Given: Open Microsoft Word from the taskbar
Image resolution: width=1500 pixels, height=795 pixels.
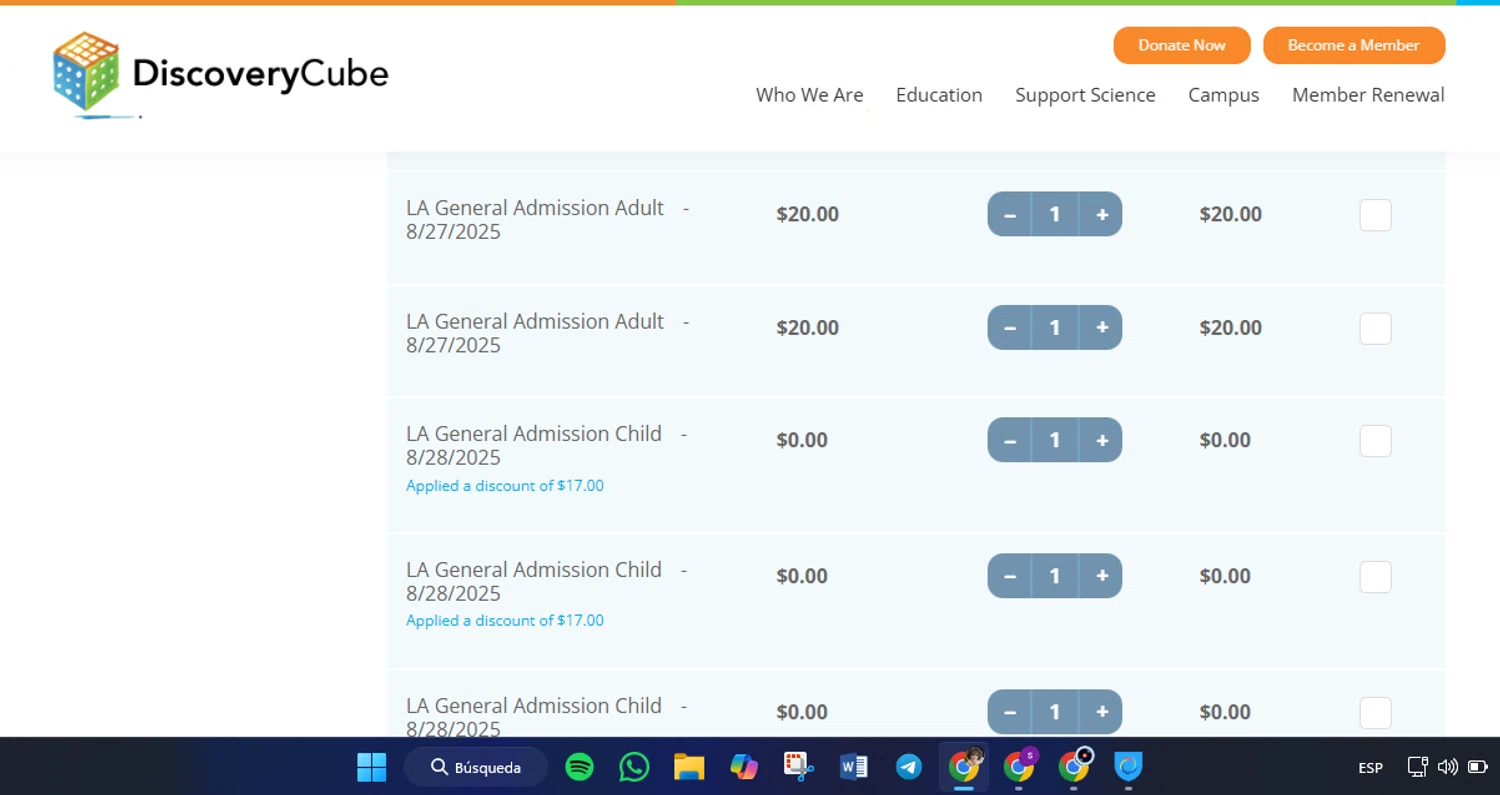Looking at the screenshot, I should pyautogui.click(x=854, y=767).
